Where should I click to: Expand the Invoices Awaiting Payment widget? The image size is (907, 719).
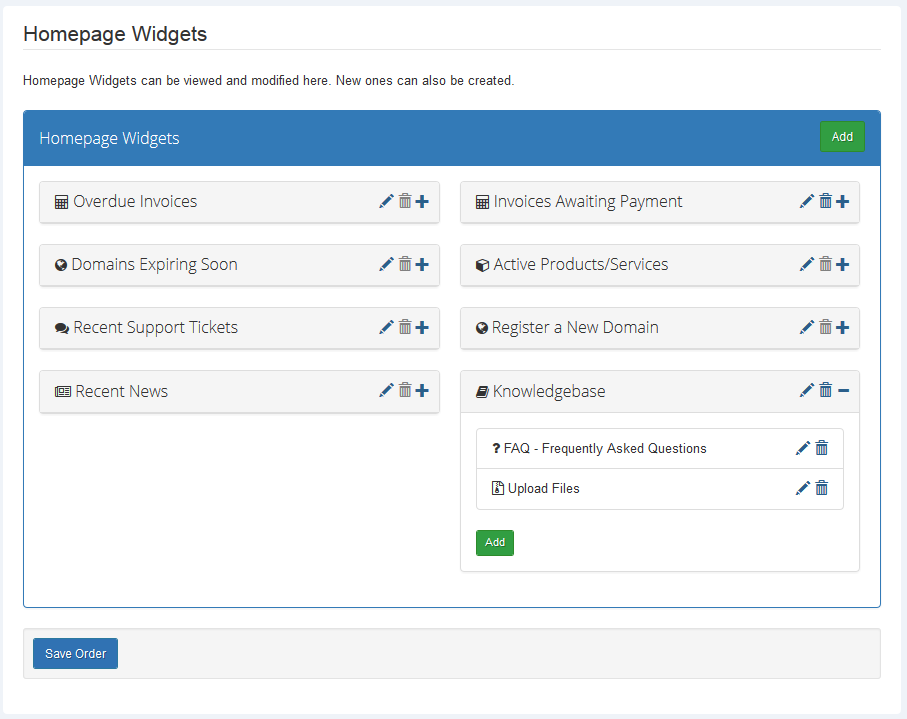pyautogui.click(x=843, y=201)
